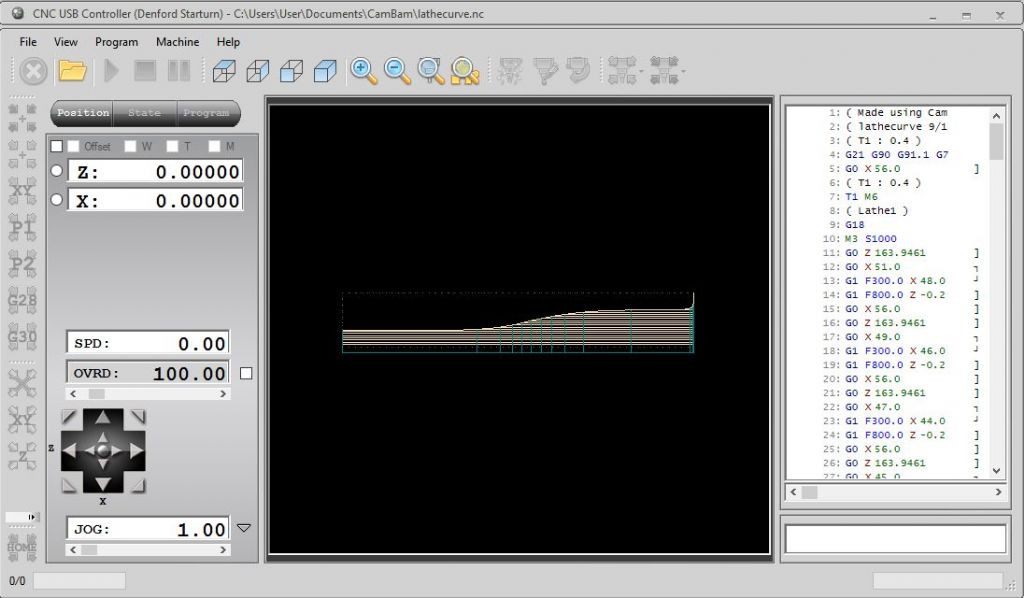The image size is (1024, 598).
Task: Click the G28 go-to icon
Action: tap(22, 301)
